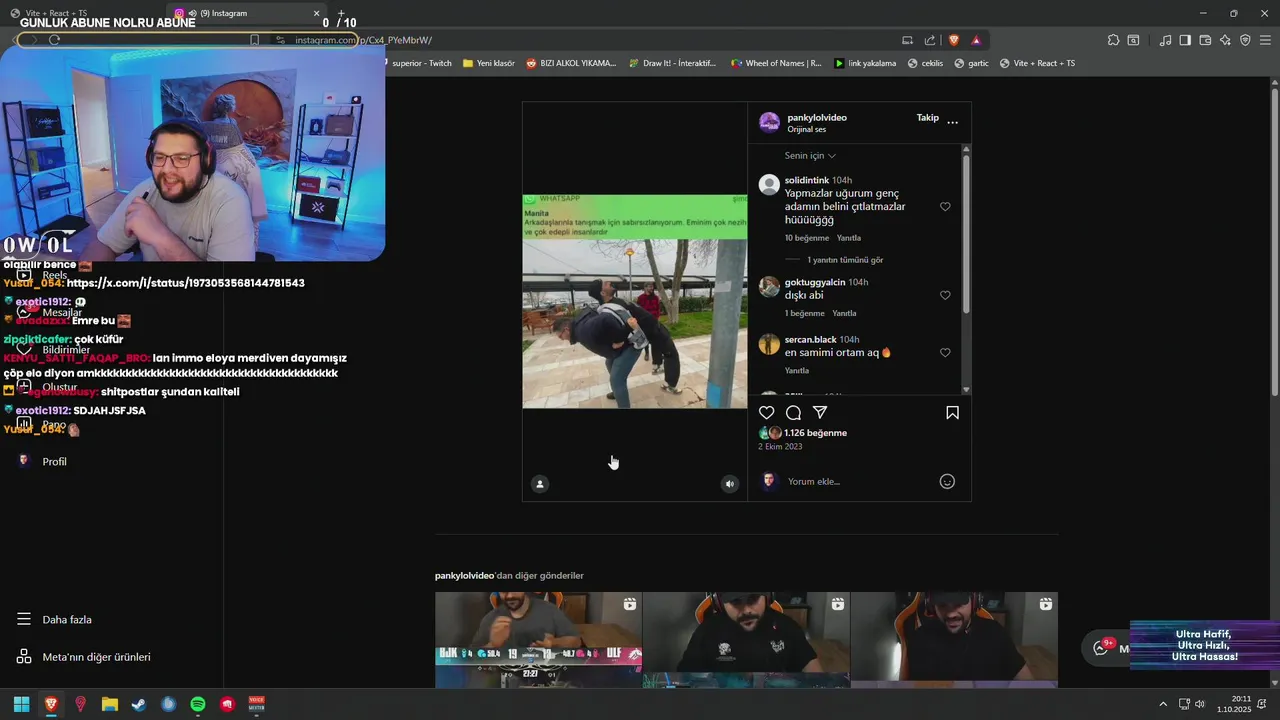Open 'gartic' bookmark
1280x720 pixels.
(971, 63)
